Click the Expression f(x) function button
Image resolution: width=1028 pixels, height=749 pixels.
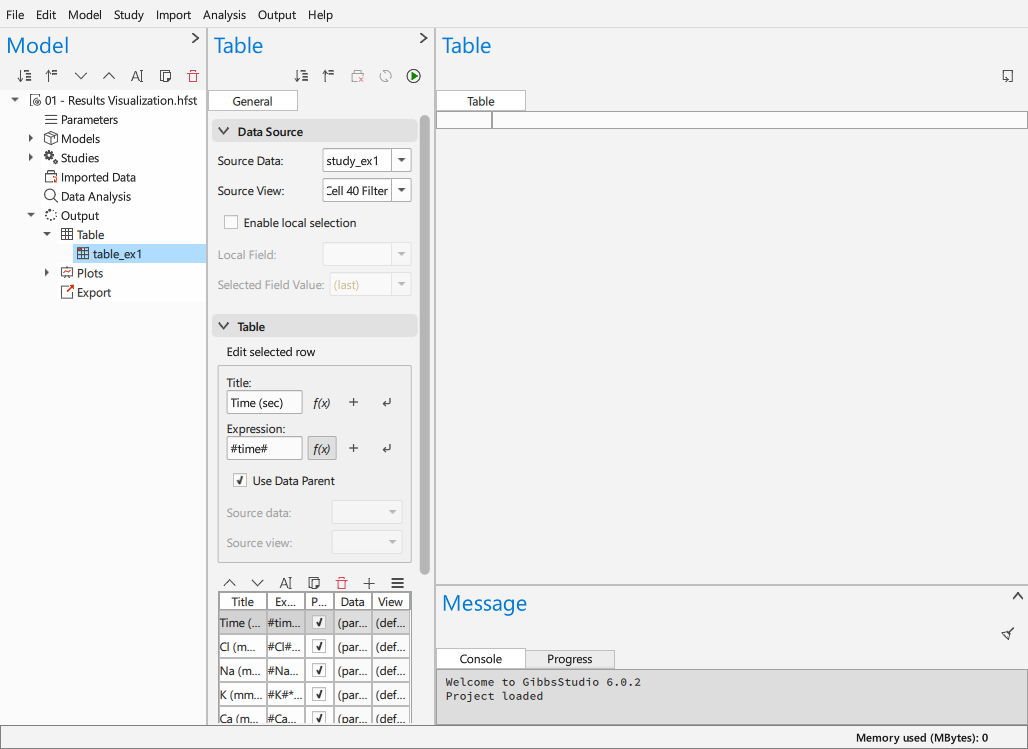coord(322,449)
